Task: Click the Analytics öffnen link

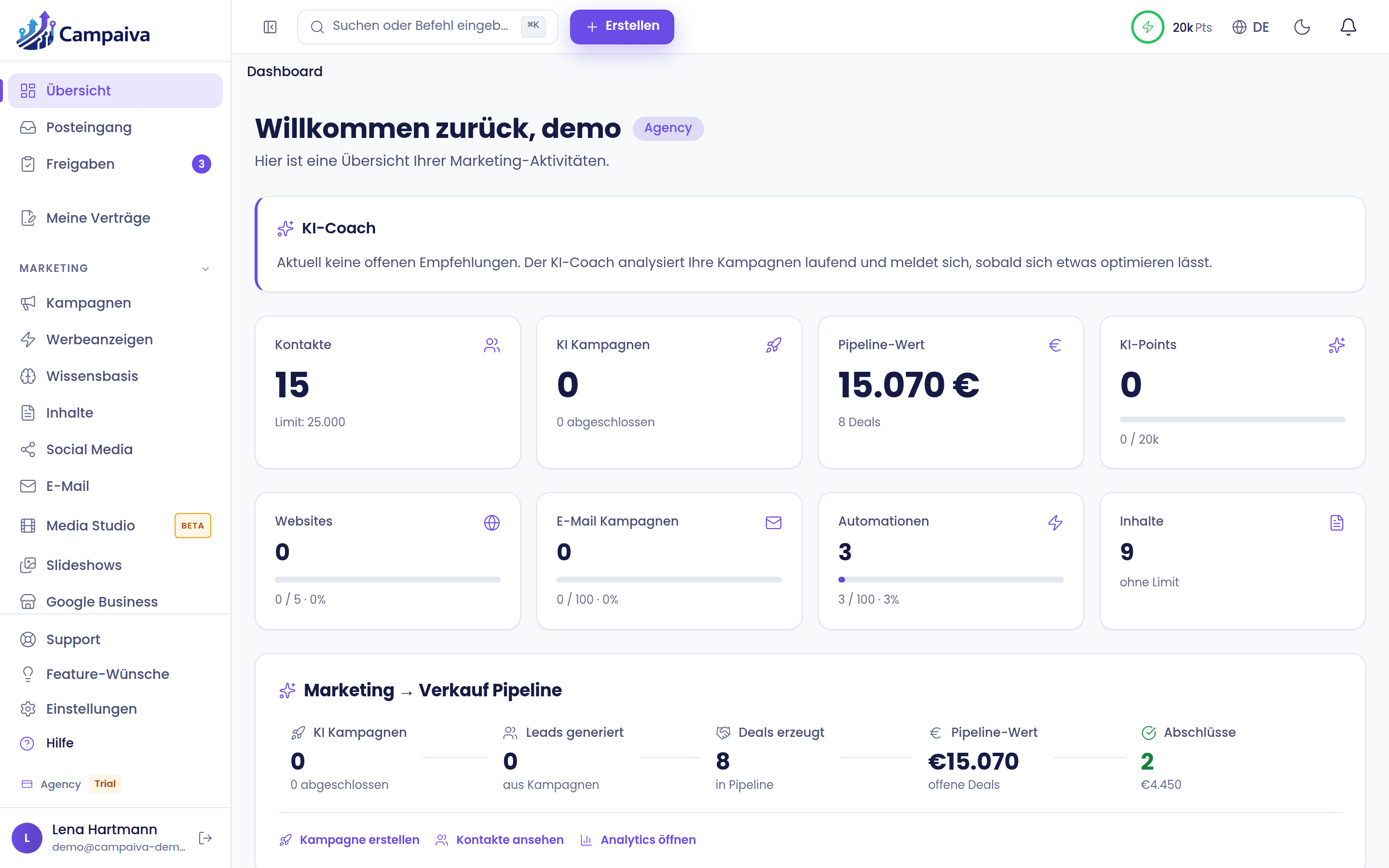Action: coord(638,840)
